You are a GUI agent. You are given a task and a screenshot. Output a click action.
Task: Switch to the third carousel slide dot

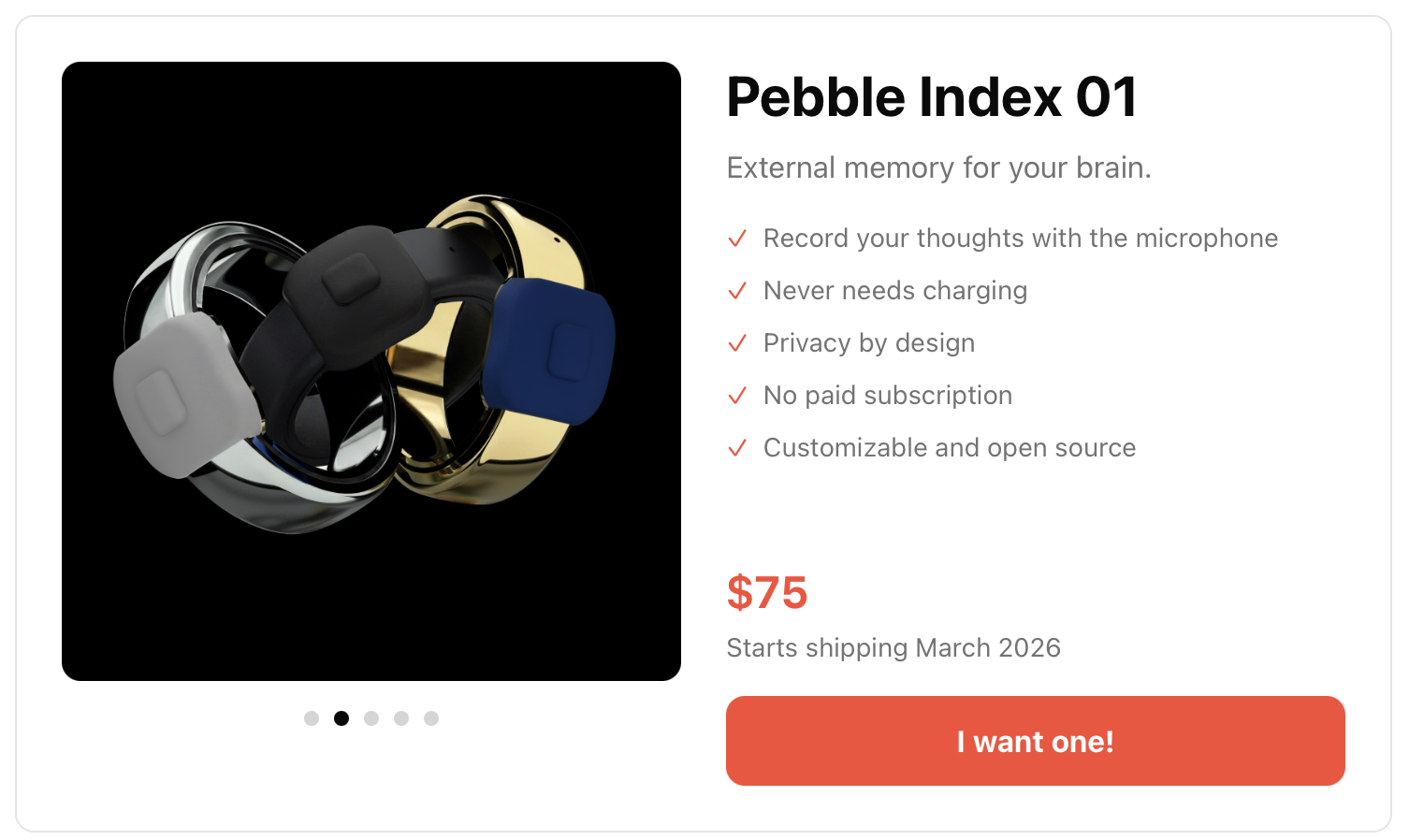point(371,718)
